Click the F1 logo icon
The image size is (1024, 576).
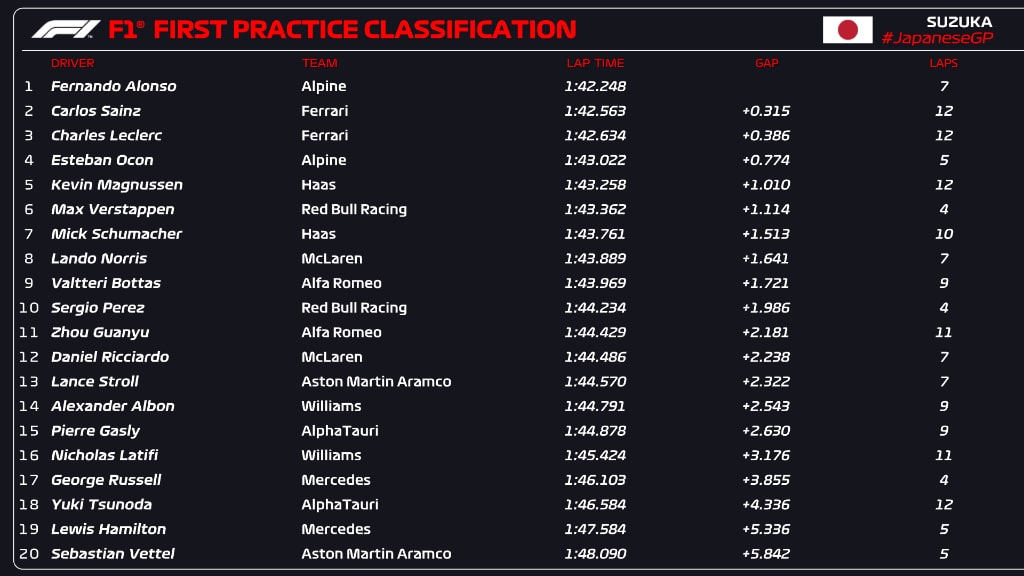pos(66,29)
